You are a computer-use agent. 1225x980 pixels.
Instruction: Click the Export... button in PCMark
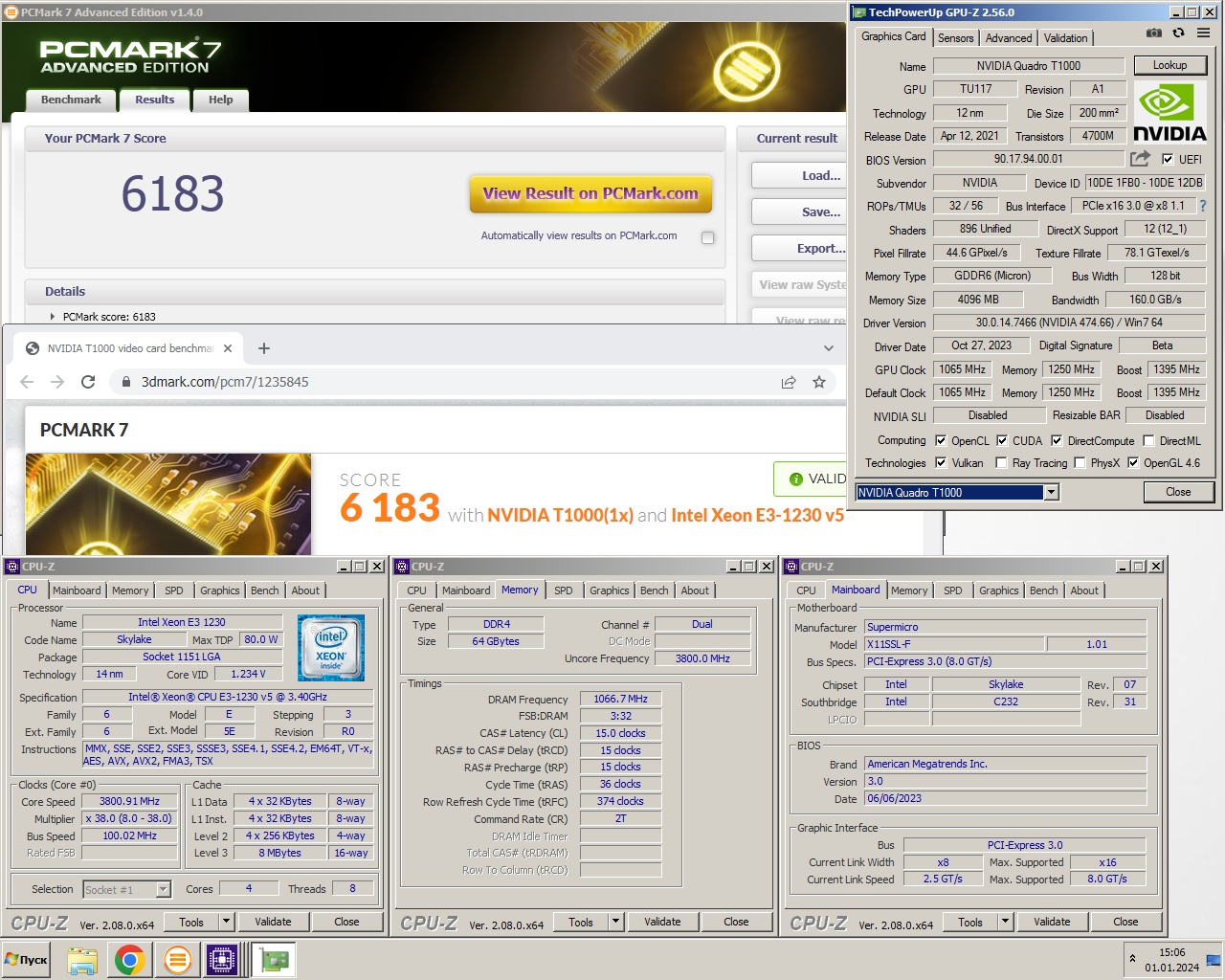coord(800,248)
